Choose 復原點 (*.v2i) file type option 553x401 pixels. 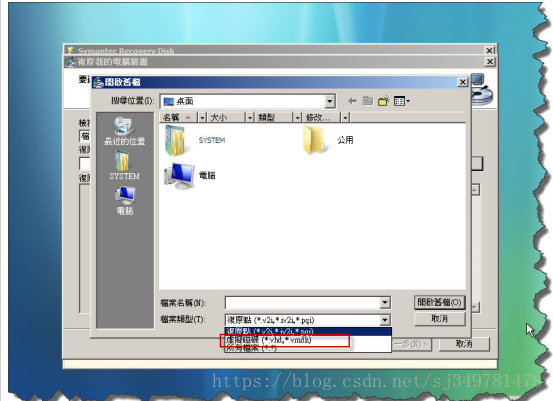(x=308, y=331)
